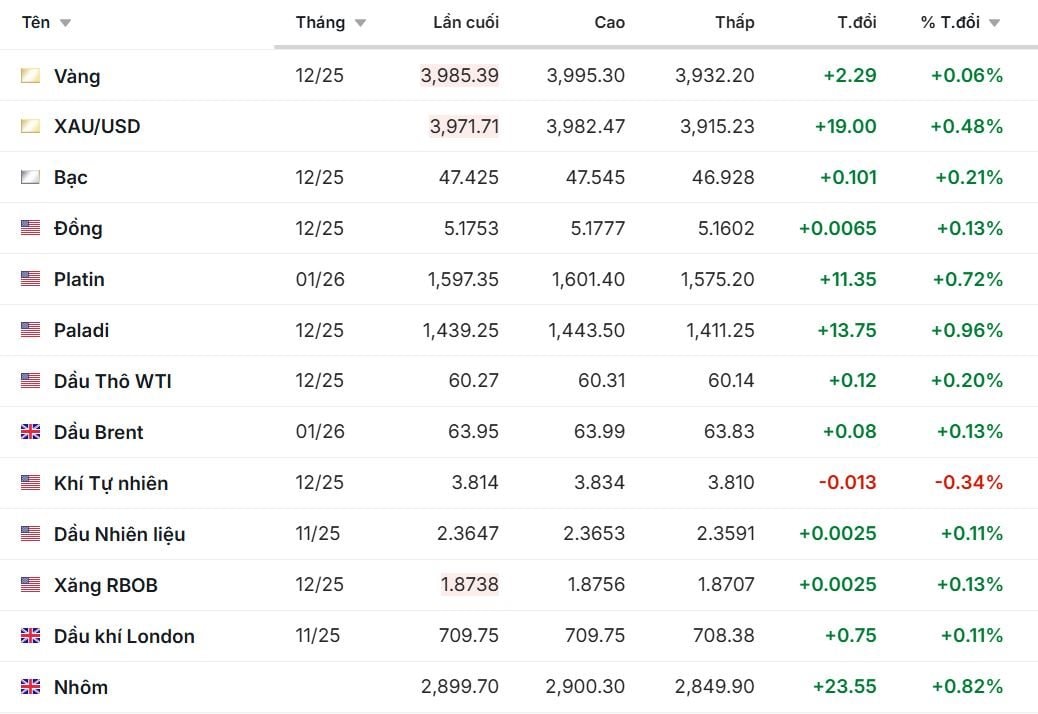This screenshot has width=1038, height=714.
Task: Click the UK flag beside Dầu khí London
Action: 31,636
